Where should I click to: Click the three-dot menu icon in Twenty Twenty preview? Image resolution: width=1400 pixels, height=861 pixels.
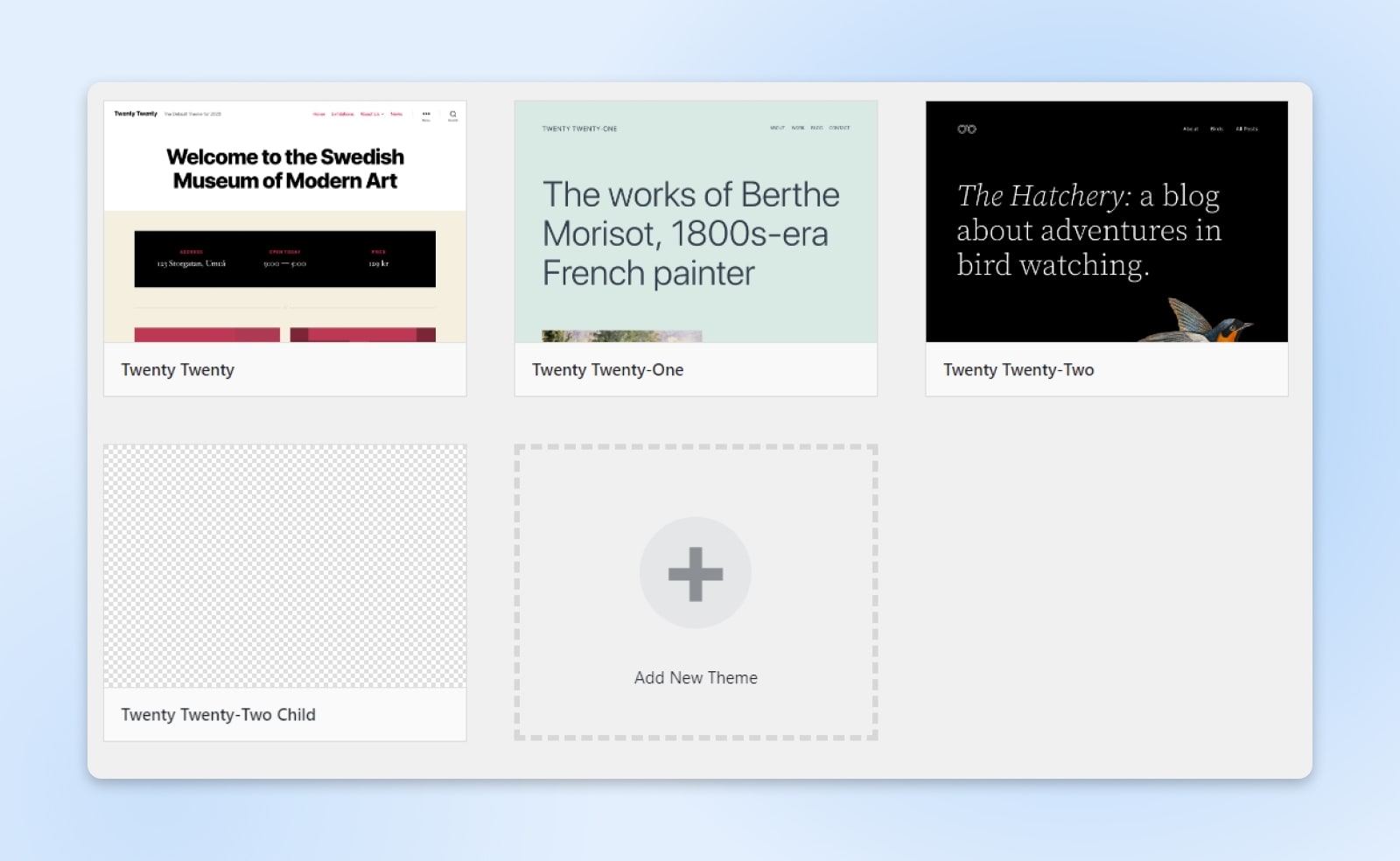coord(426,114)
